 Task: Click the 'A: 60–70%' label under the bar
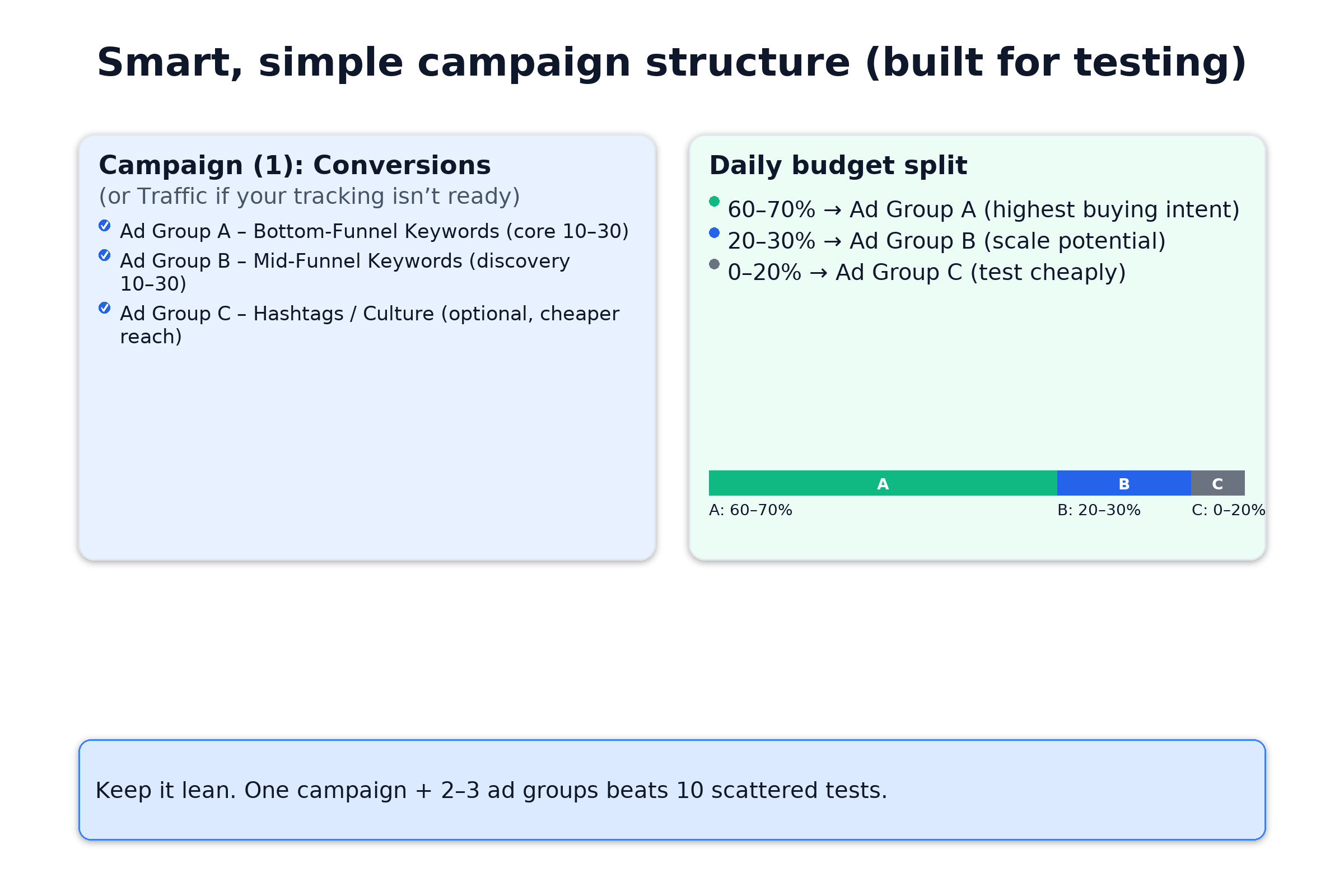[x=750, y=510]
